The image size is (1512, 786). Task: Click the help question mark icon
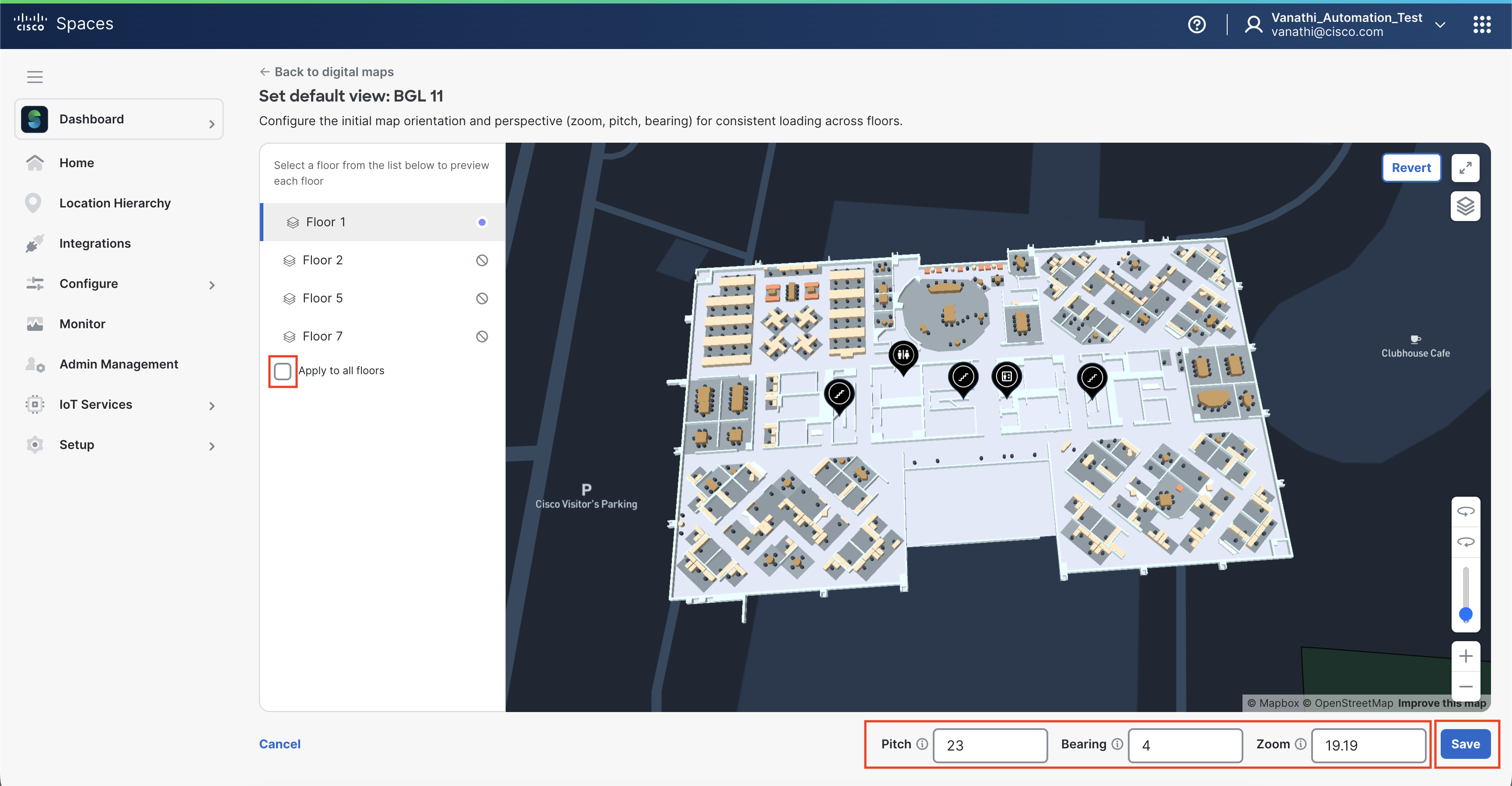1196,25
